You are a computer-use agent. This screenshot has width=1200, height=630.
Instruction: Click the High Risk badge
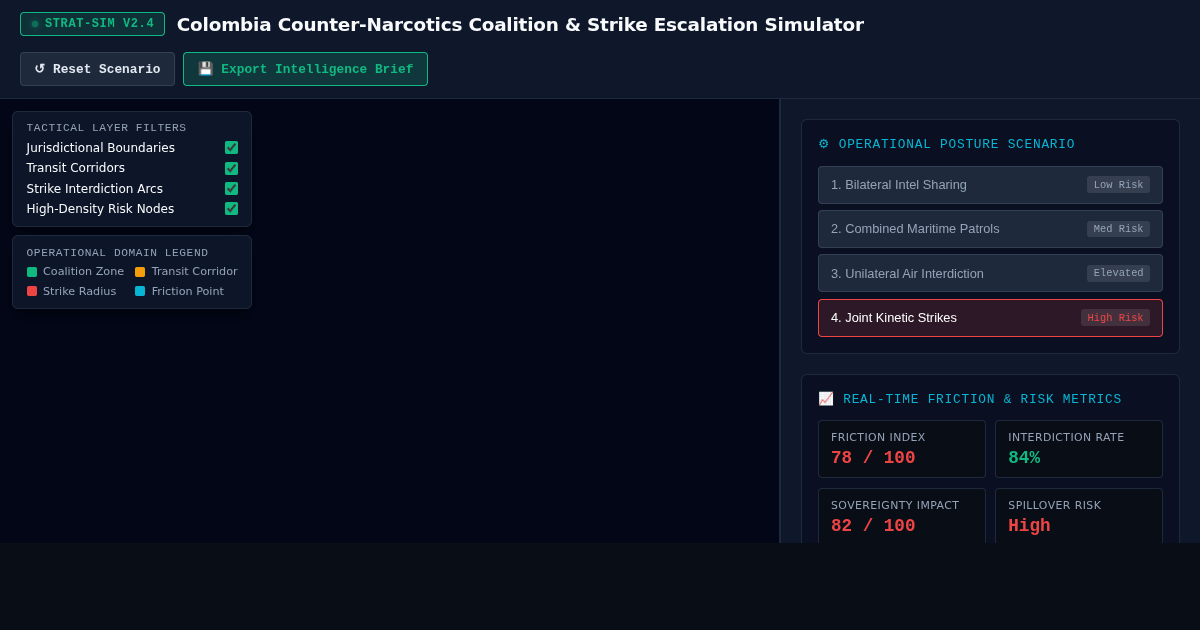tap(1115, 318)
